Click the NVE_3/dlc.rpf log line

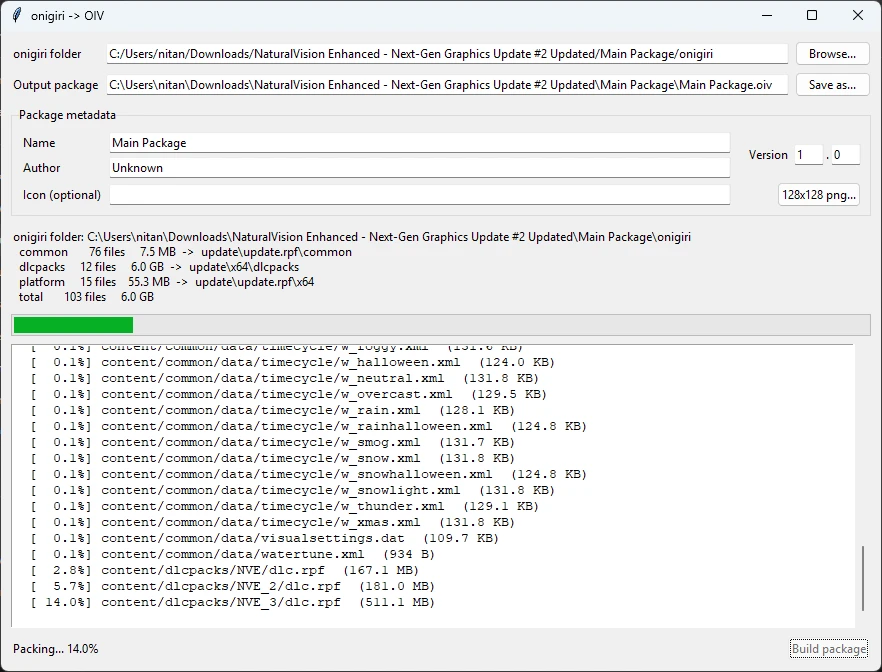pos(233,602)
